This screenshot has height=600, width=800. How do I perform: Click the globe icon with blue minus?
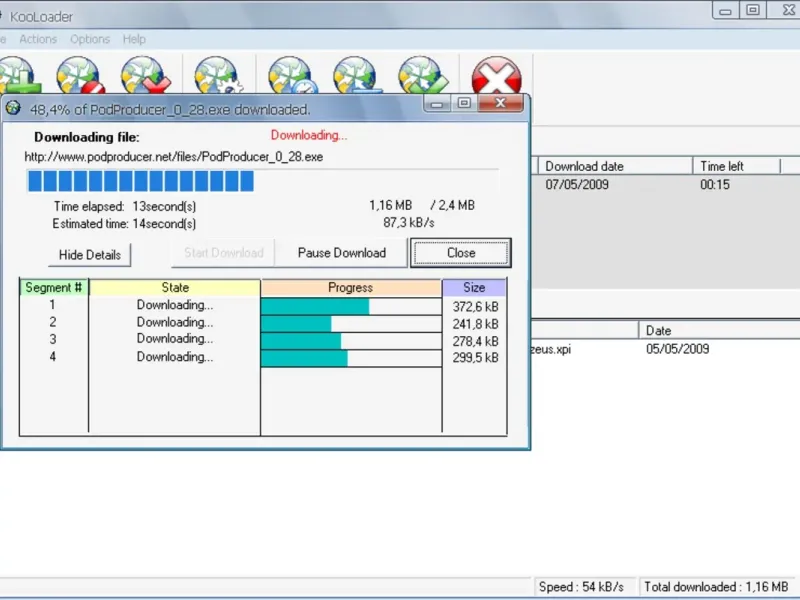[355, 77]
